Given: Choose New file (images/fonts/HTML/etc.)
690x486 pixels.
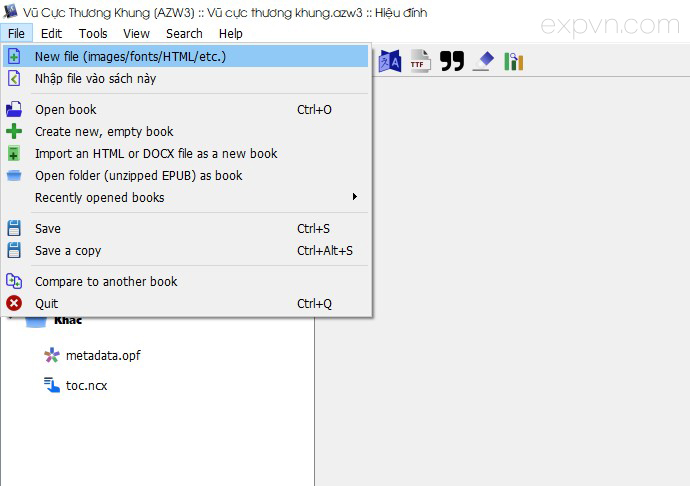Looking at the screenshot, I should [130, 56].
